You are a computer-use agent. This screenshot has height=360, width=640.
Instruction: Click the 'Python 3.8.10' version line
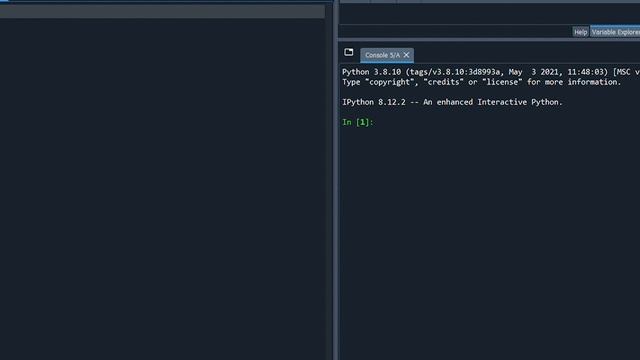(491, 72)
